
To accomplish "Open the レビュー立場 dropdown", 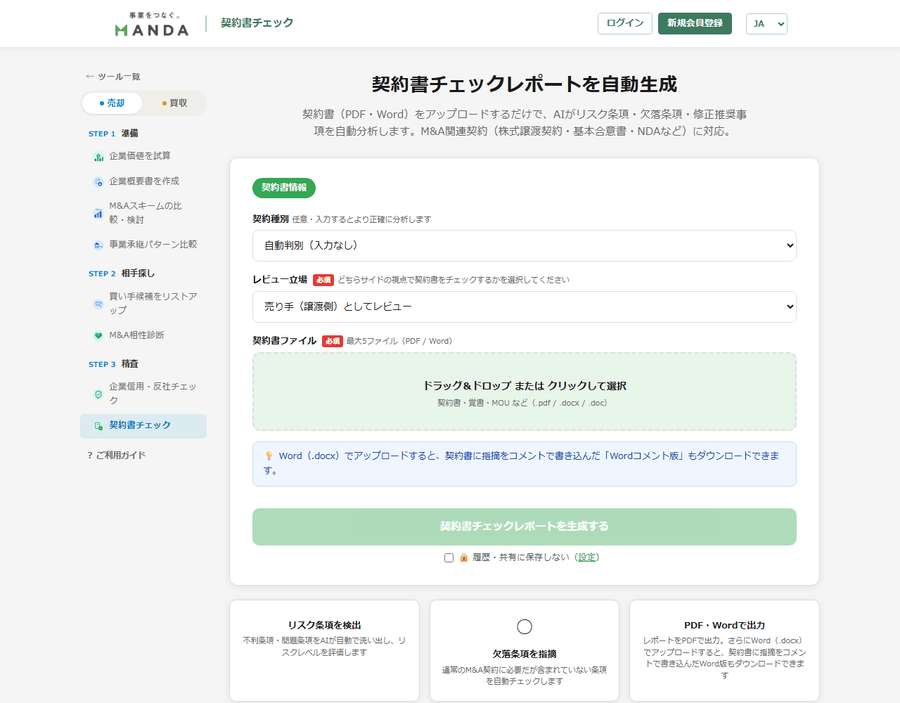I will coord(524,306).
